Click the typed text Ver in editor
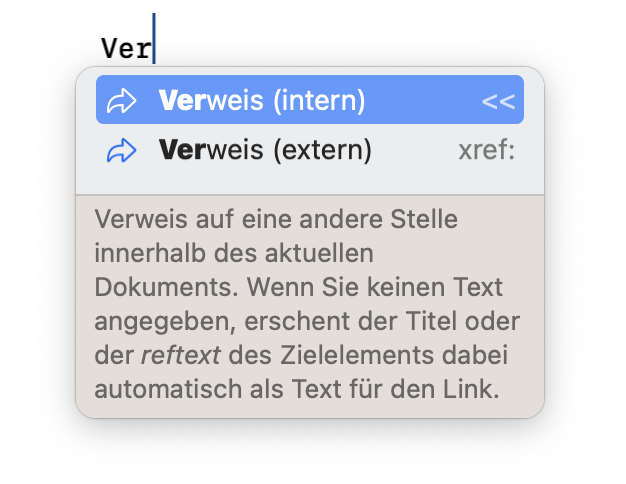 (126, 48)
